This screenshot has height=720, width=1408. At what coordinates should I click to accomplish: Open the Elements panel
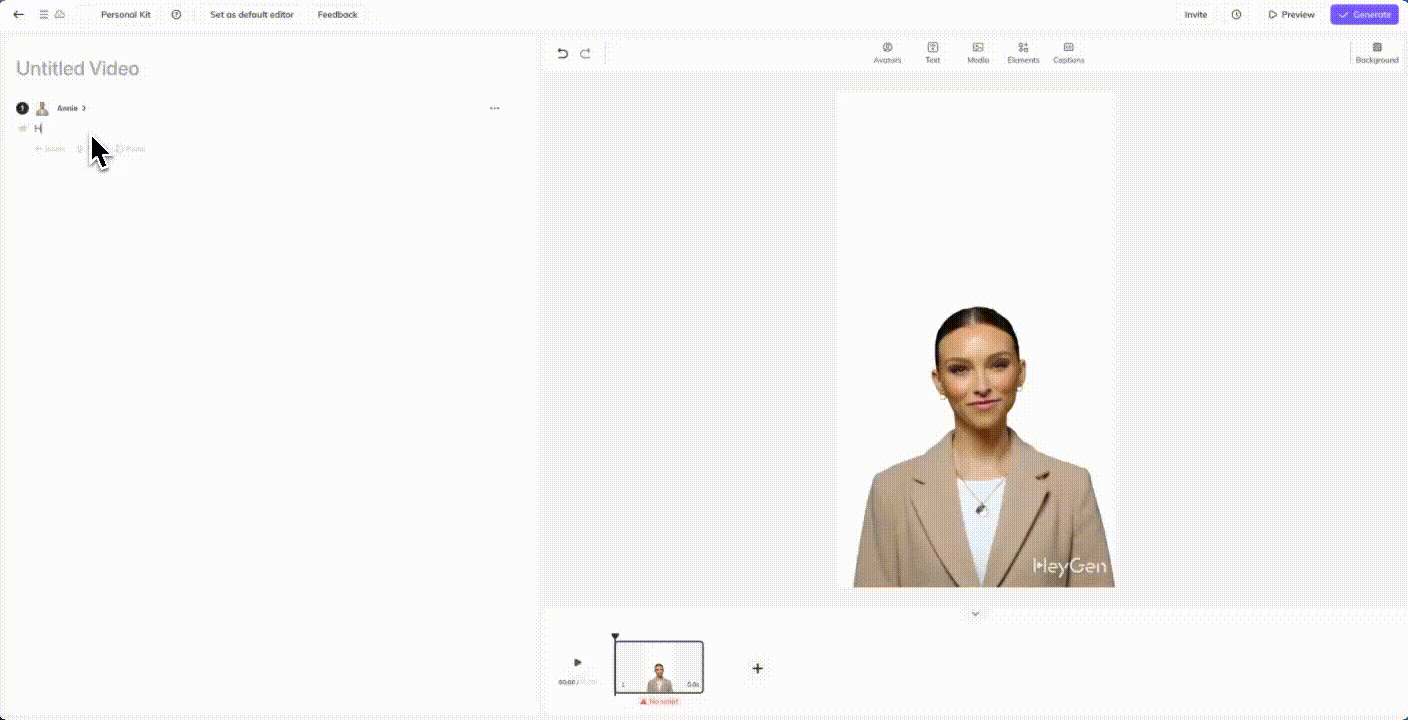pos(1023,53)
